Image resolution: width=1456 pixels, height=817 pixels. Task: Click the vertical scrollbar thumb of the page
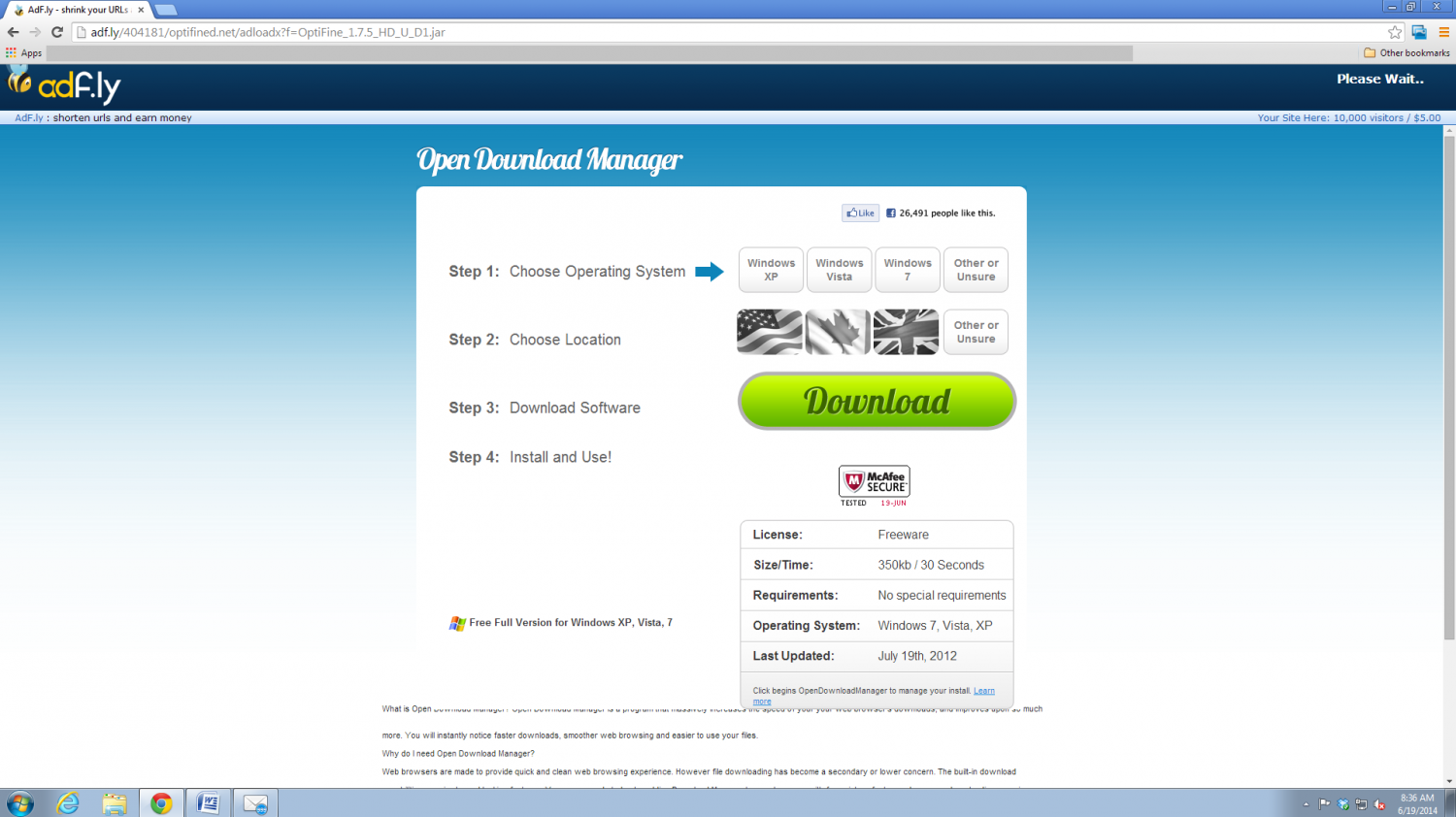coord(1449,388)
